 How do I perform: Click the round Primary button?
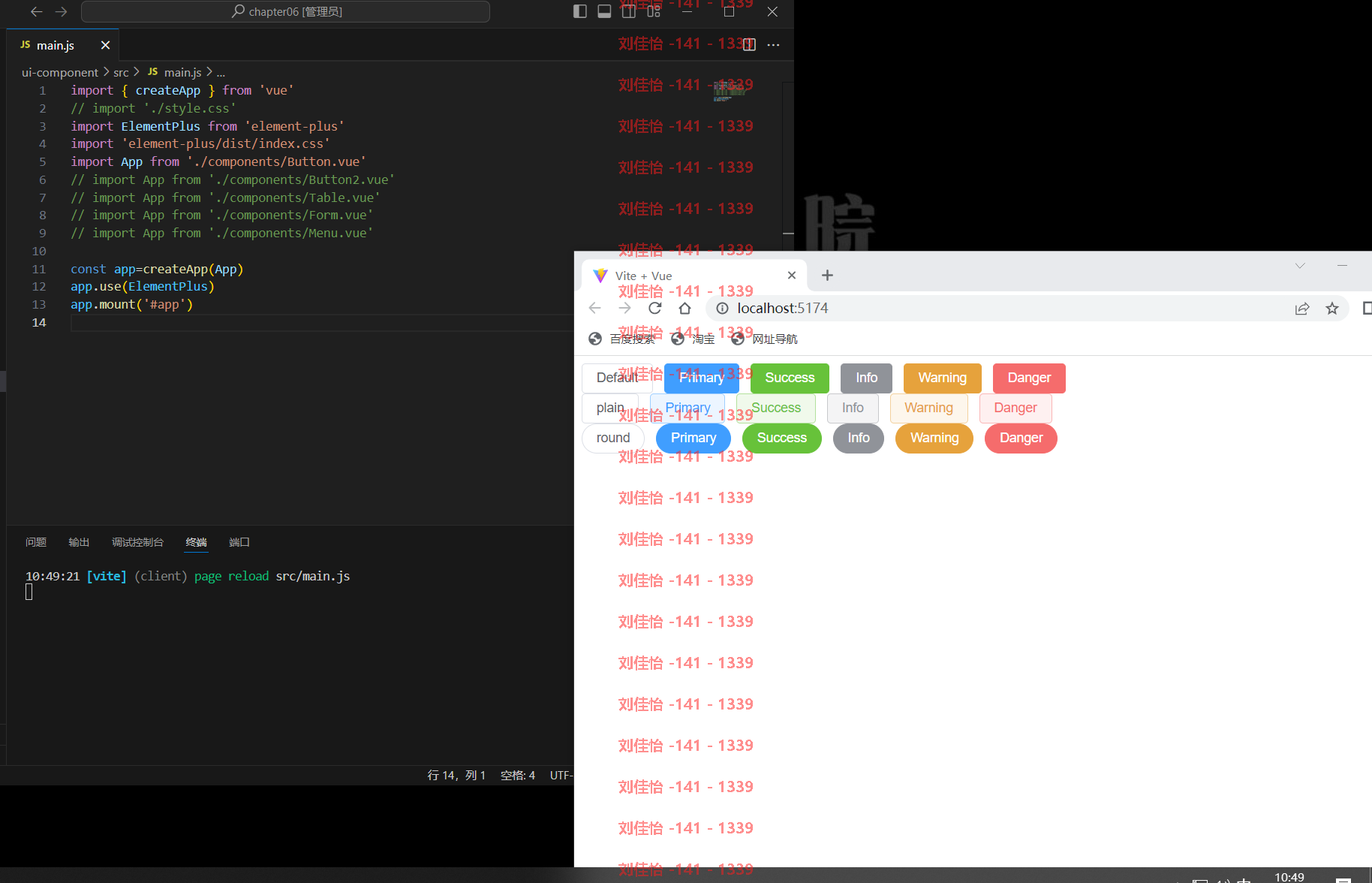694,438
